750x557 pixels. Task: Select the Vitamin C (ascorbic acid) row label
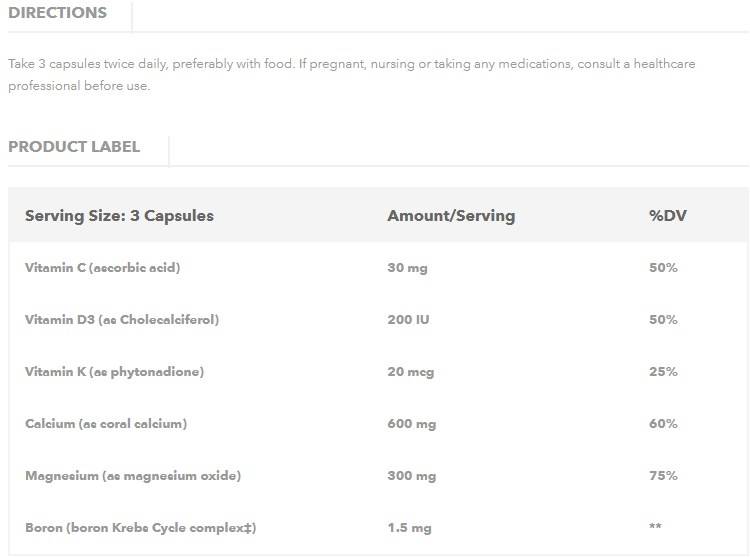[x=102, y=267]
